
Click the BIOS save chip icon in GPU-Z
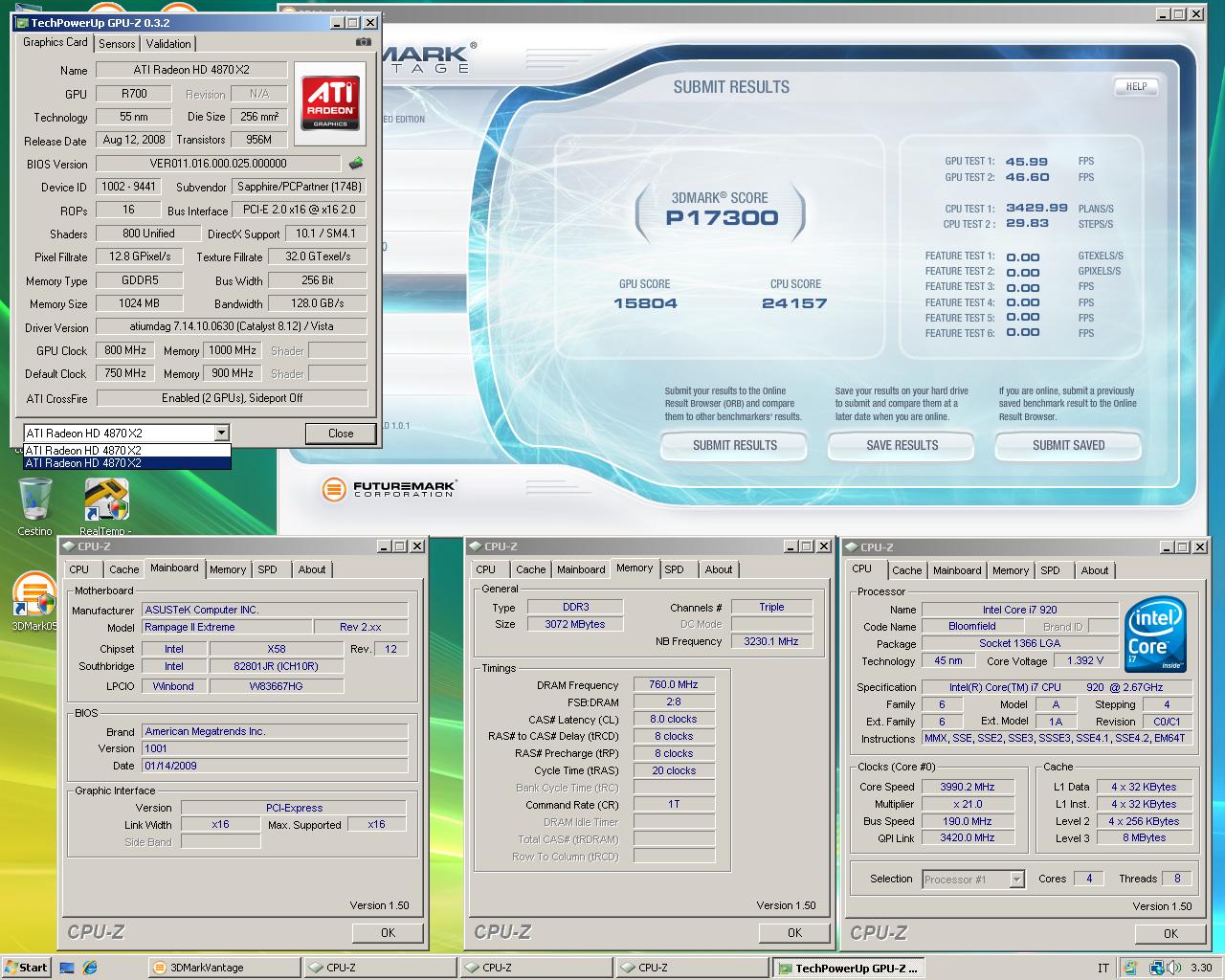pos(356,164)
